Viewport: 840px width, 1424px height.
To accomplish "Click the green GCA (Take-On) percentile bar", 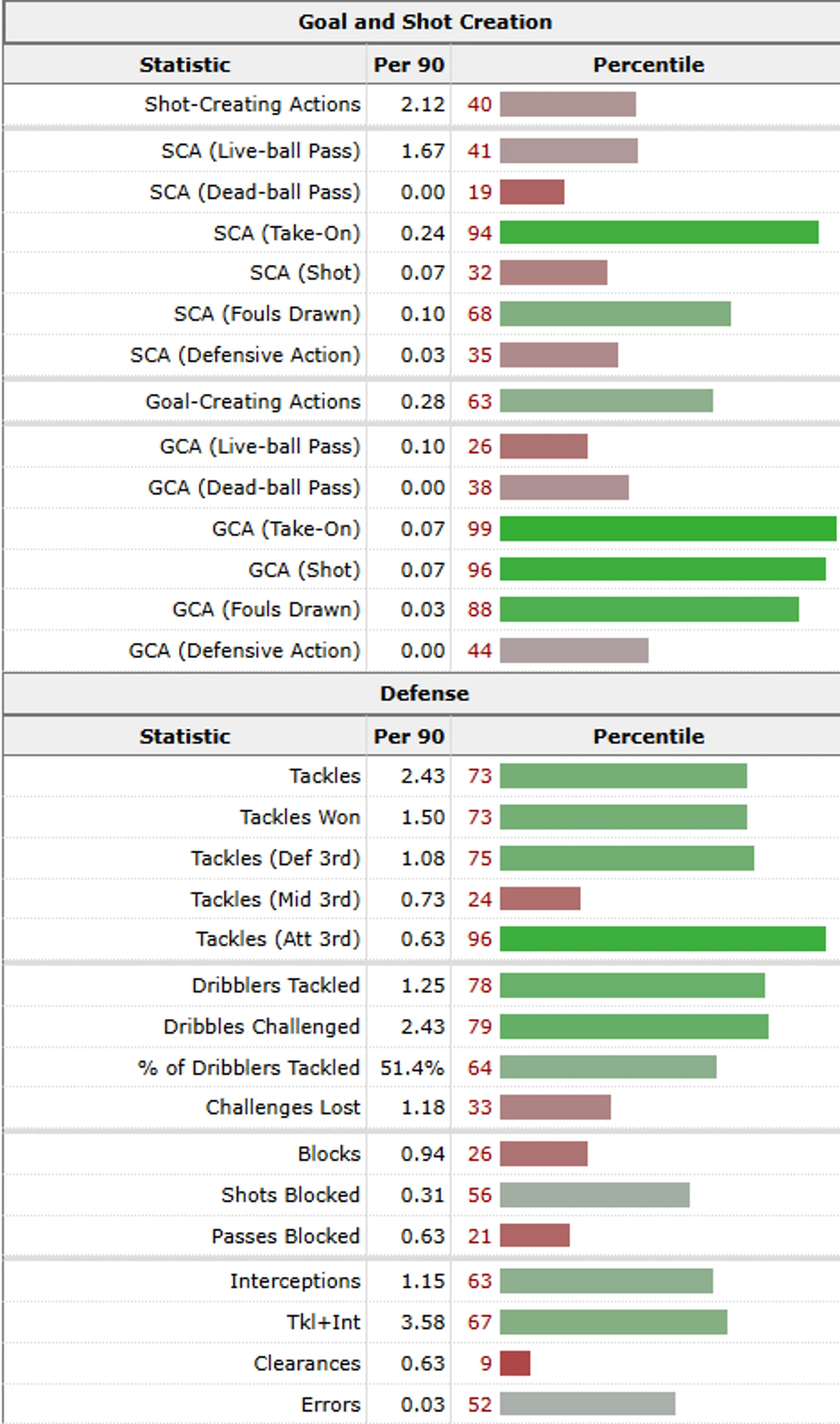I will pos(667,529).
